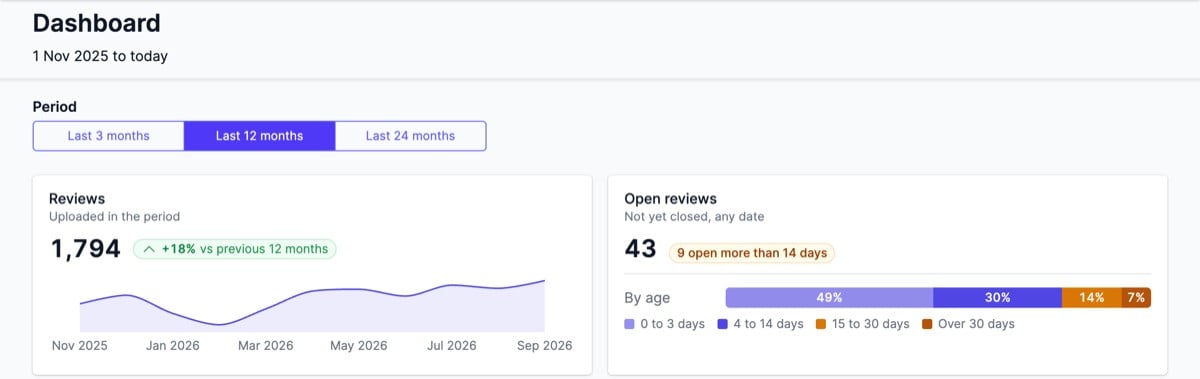This screenshot has height=379, width=1200.
Task: Click the By age label
Action: coord(647,298)
